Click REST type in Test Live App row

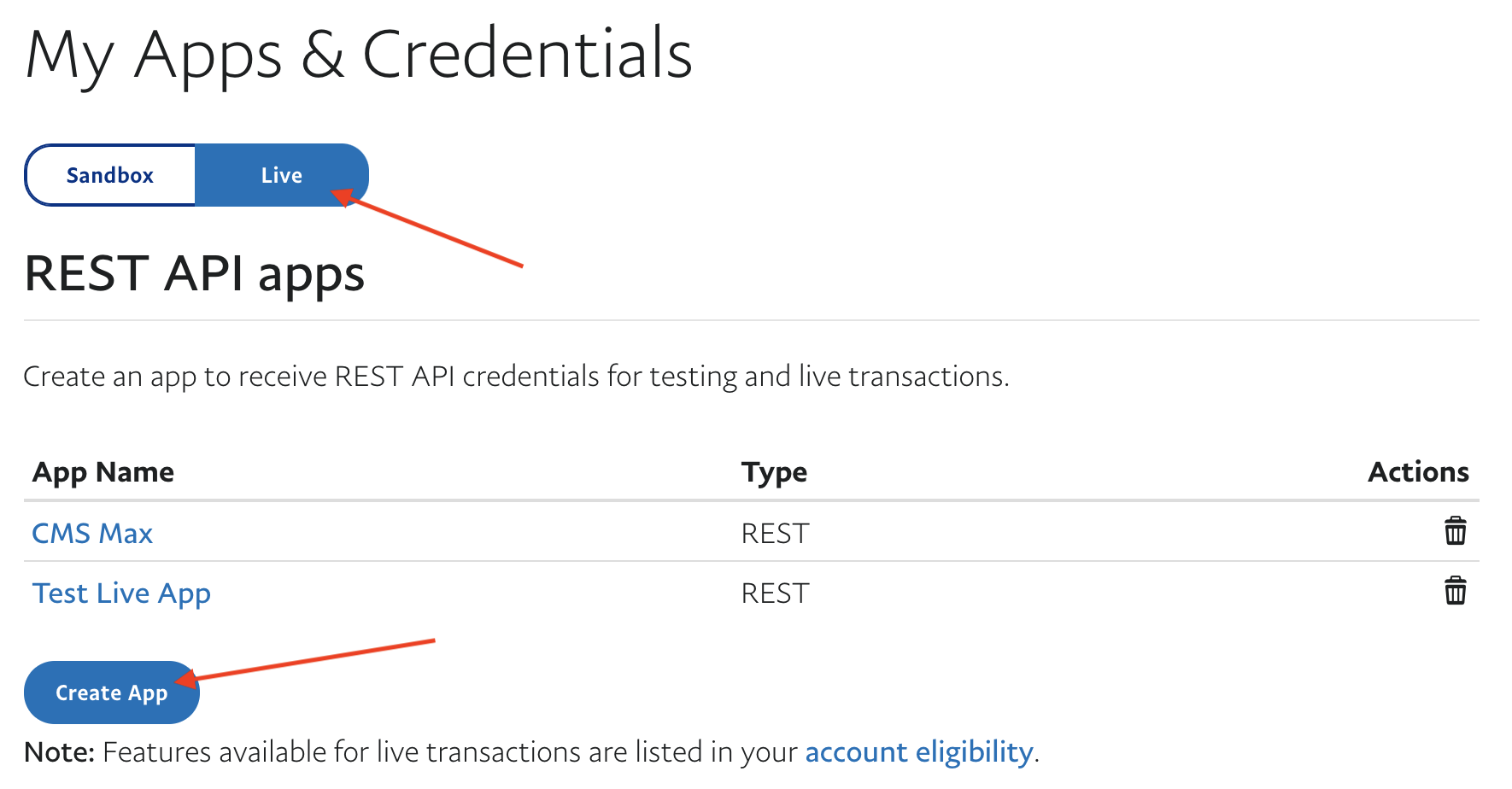pos(775,593)
